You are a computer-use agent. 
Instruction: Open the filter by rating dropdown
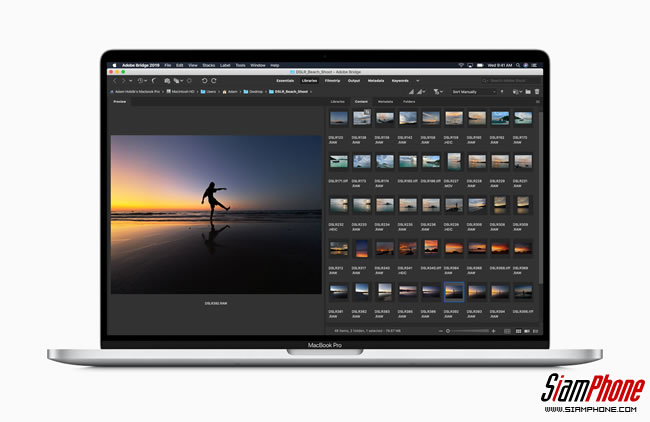click(438, 92)
